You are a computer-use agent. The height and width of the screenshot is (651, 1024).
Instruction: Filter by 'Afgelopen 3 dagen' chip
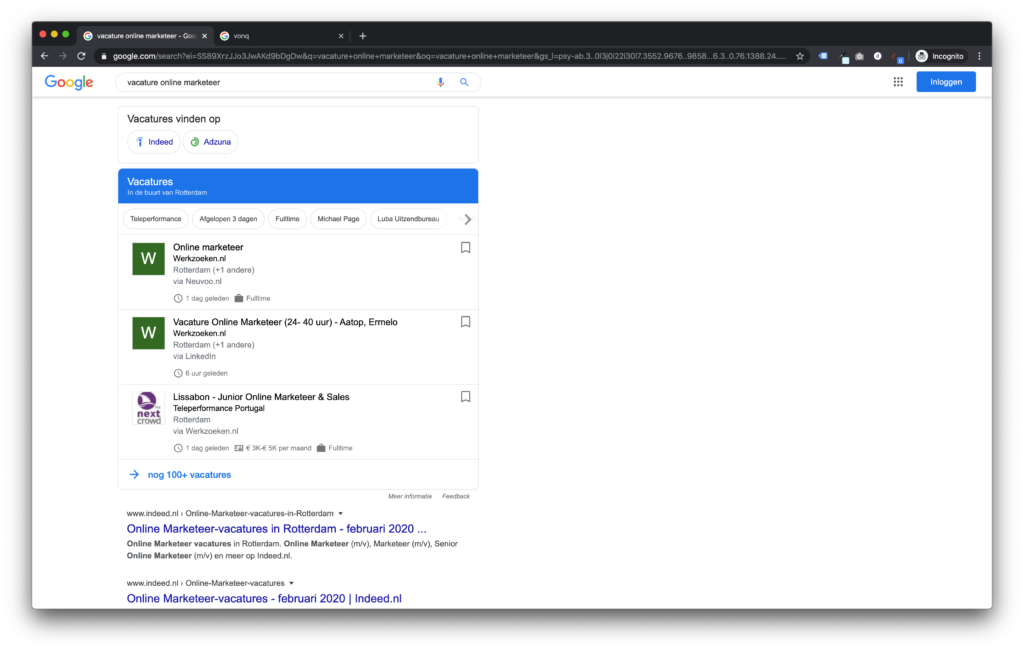click(228, 219)
